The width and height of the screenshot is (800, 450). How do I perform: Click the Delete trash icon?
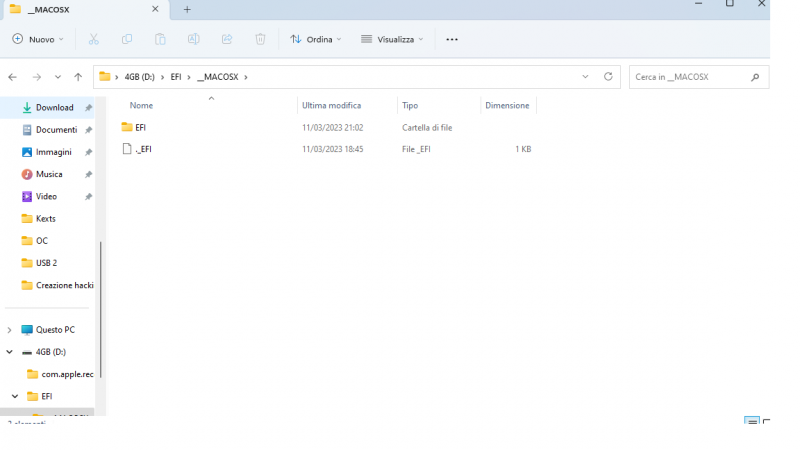(x=260, y=39)
